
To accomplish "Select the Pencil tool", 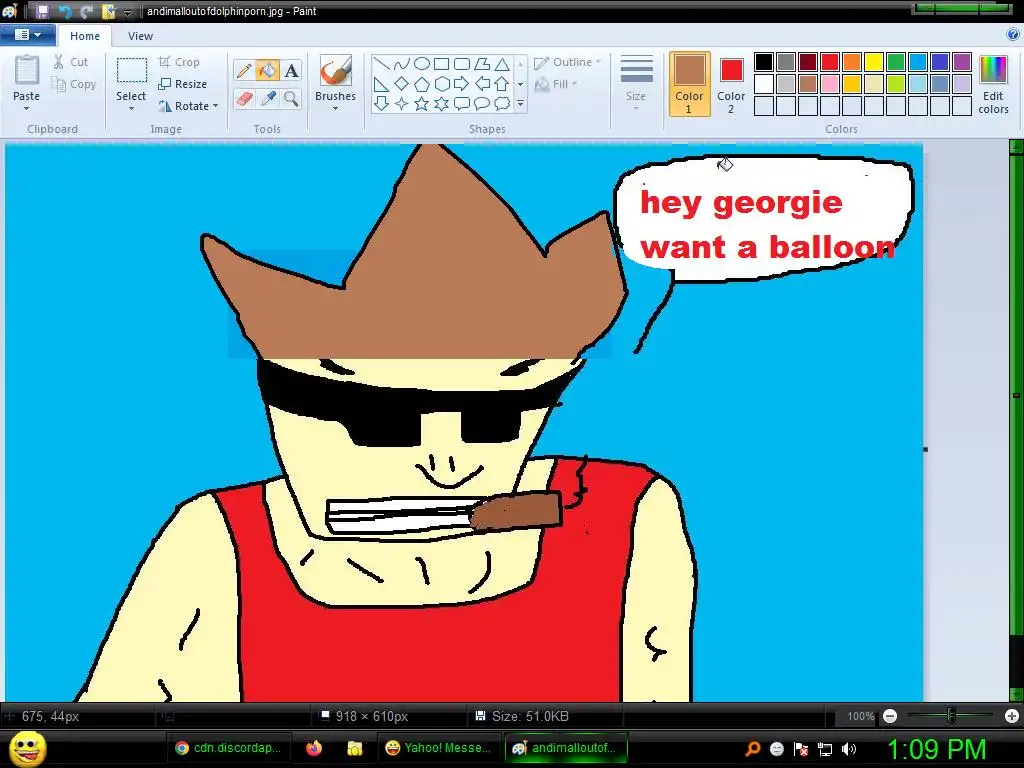I will tap(243, 70).
